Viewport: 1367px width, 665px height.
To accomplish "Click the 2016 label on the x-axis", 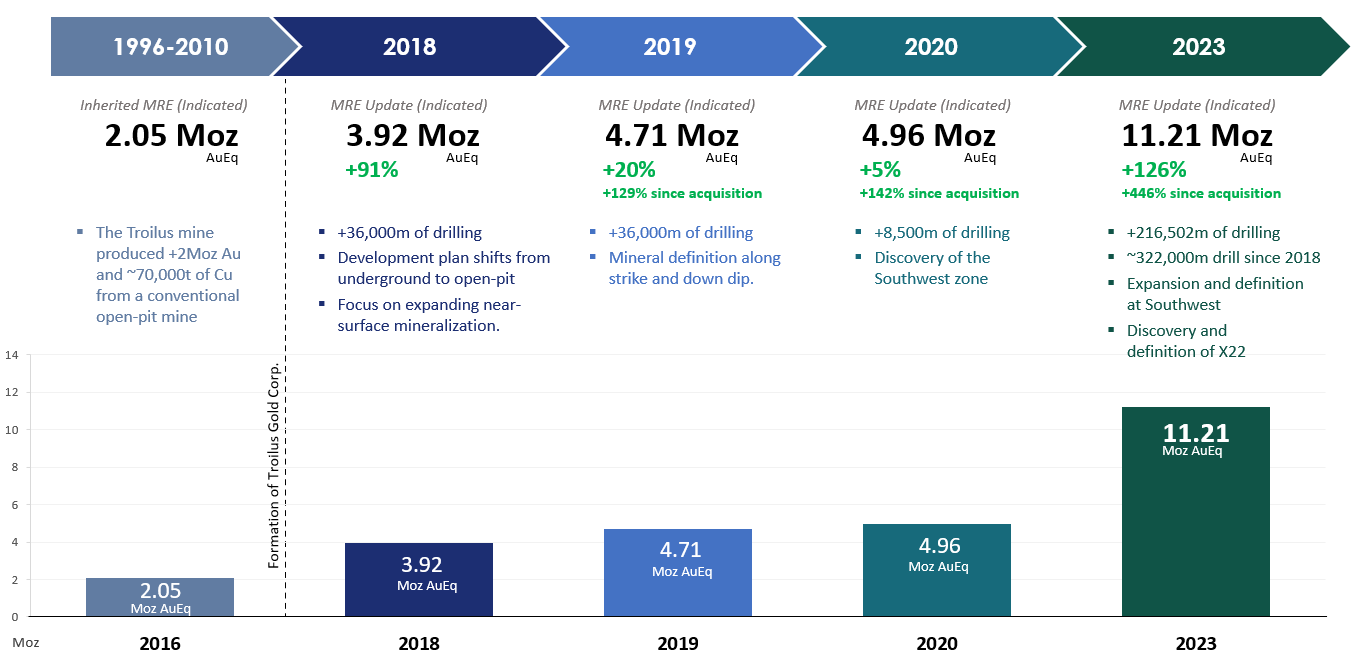I will [x=160, y=644].
